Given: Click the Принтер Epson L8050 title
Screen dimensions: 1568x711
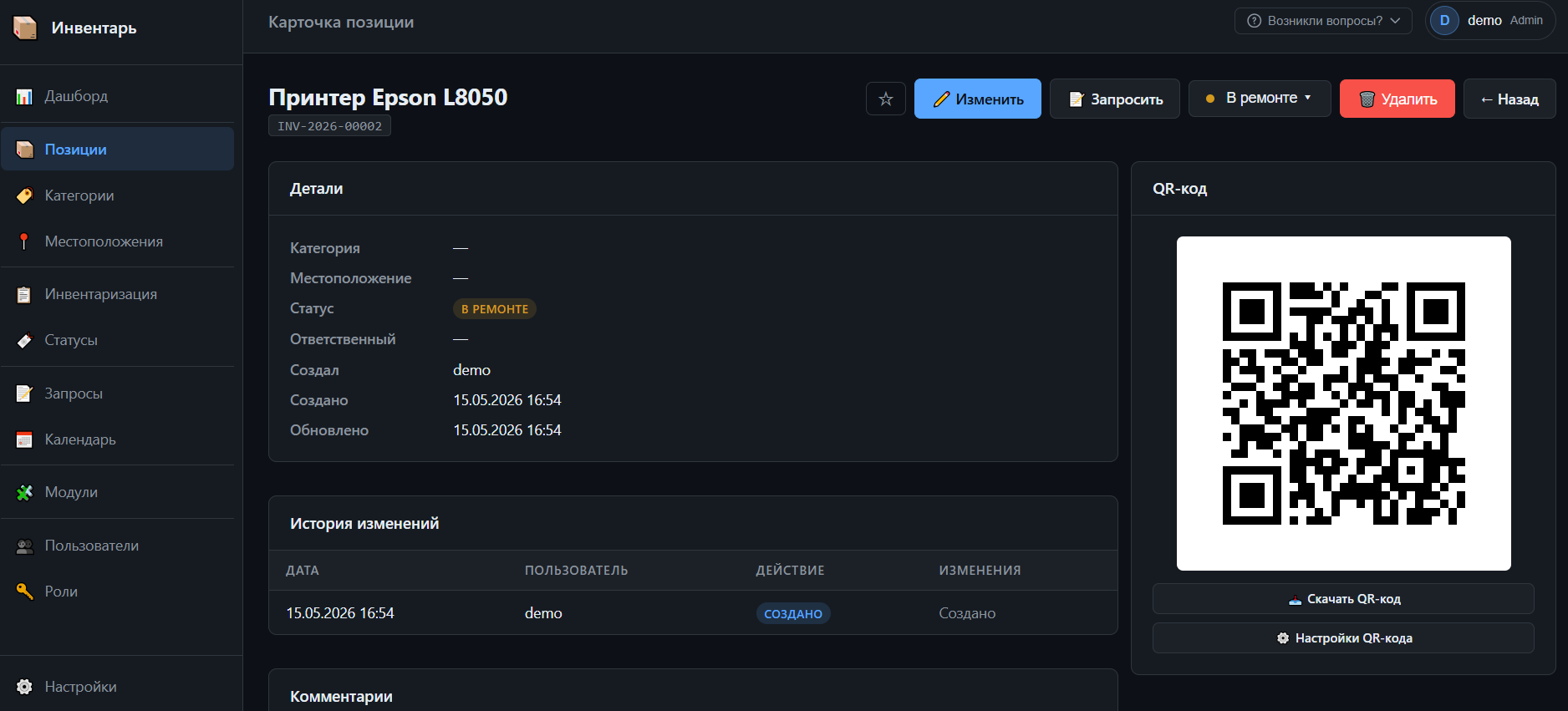Looking at the screenshot, I should [388, 97].
